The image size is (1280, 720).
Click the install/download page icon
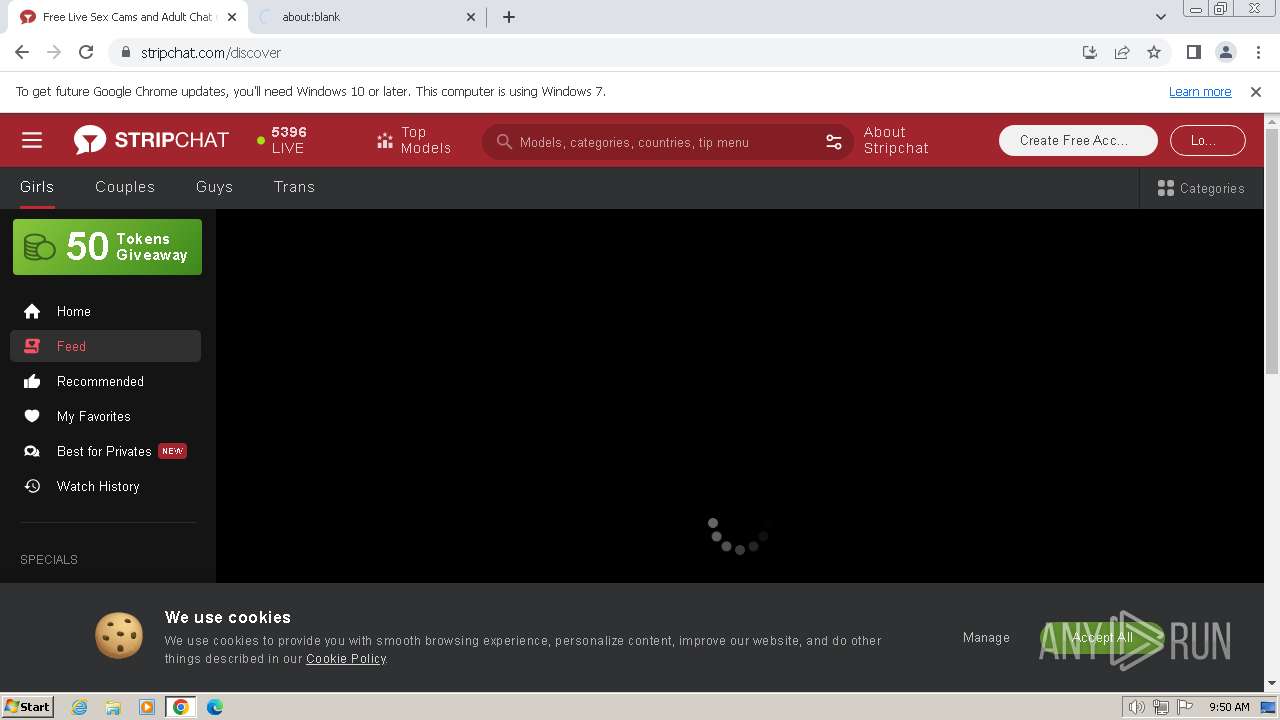pyautogui.click(x=1090, y=52)
